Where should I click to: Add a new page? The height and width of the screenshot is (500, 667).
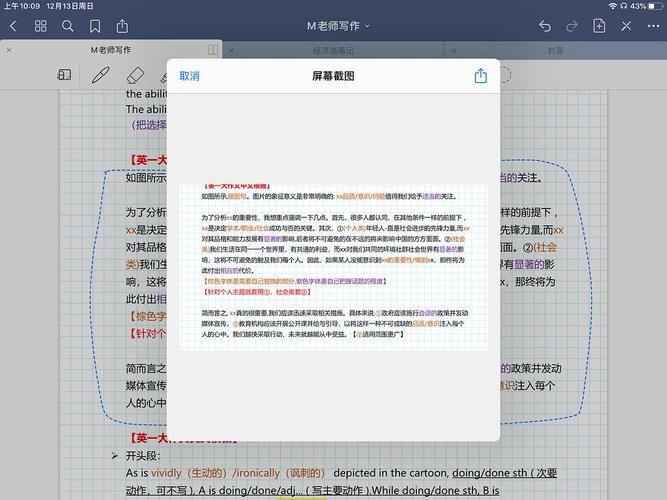tap(599, 26)
